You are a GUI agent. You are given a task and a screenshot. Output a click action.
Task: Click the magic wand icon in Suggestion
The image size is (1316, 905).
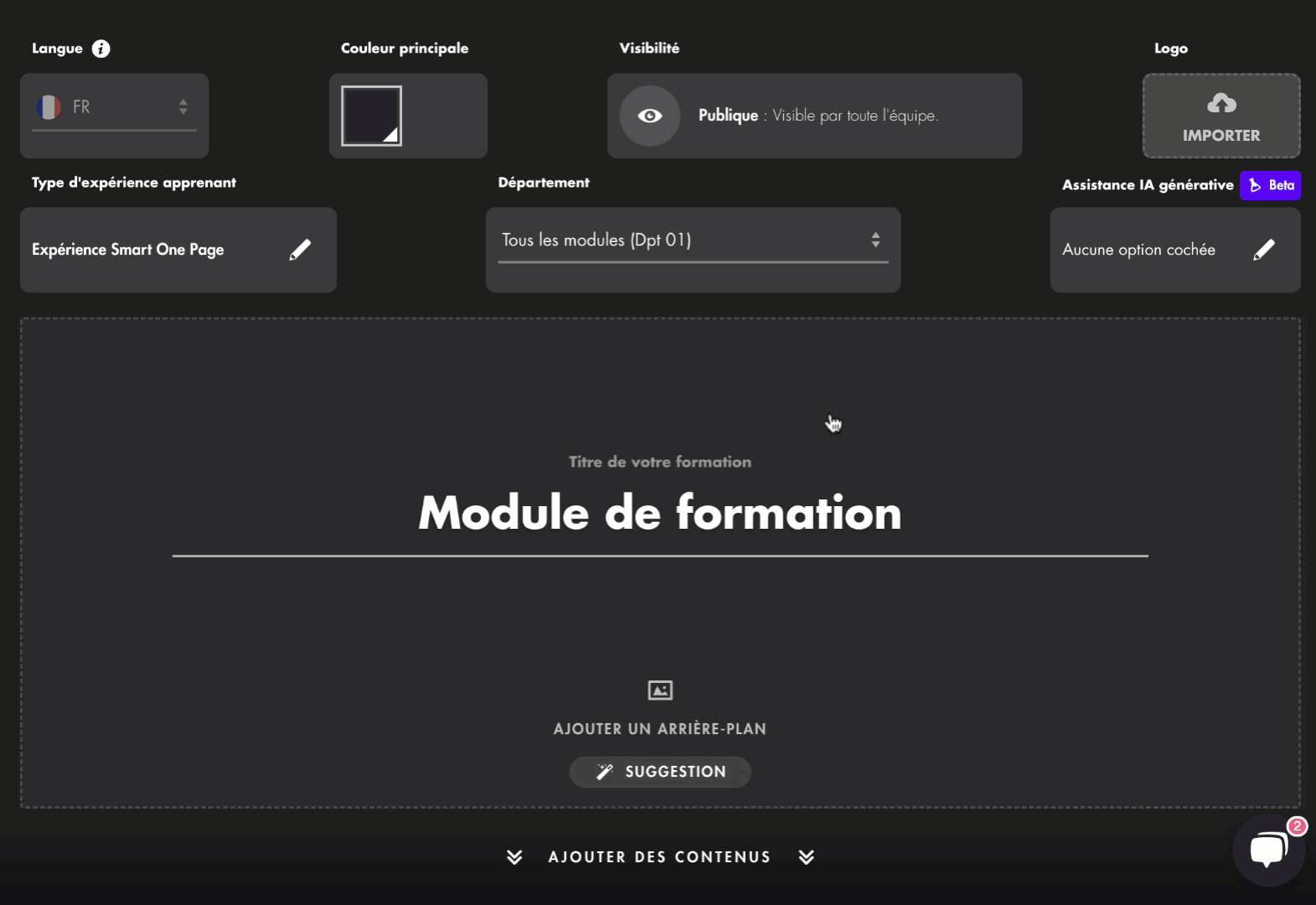604,772
